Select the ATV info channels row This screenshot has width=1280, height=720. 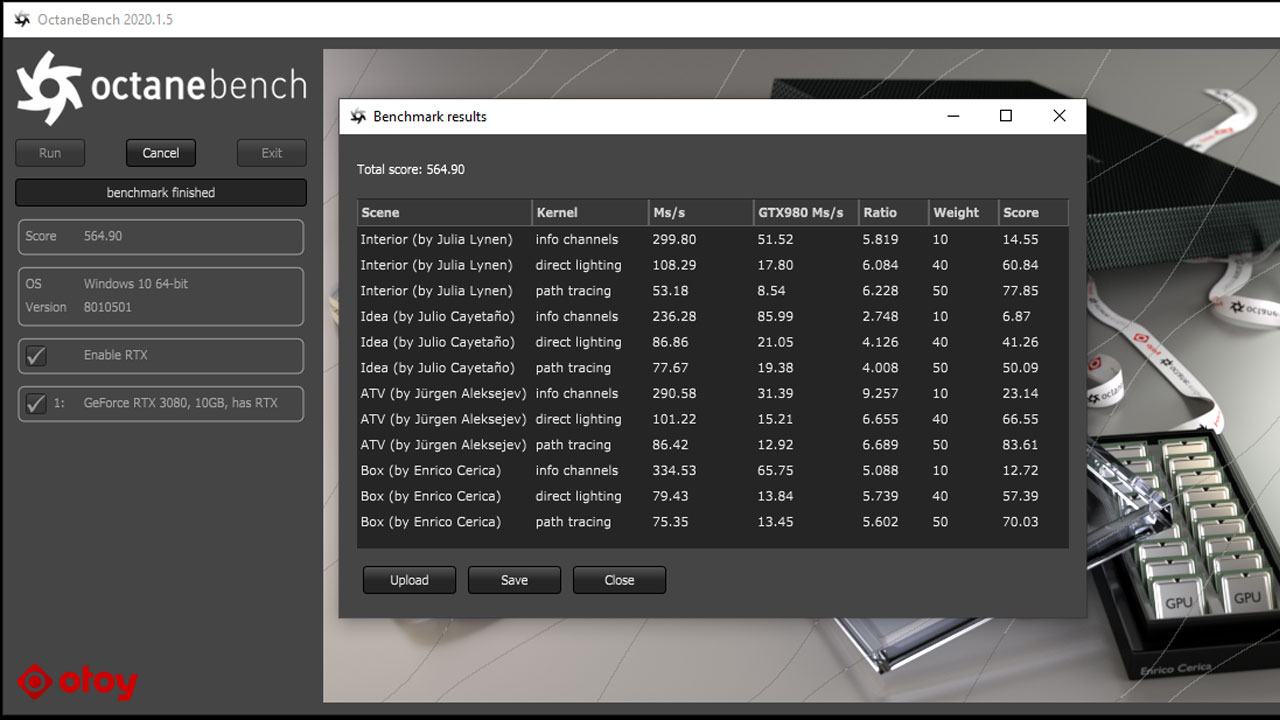[713, 393]
